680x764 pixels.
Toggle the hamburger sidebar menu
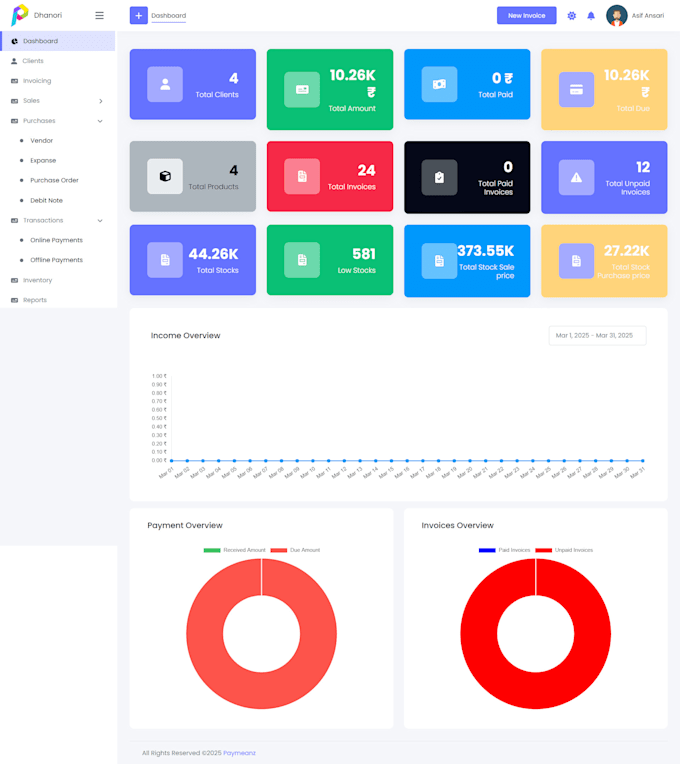[99, 16]
